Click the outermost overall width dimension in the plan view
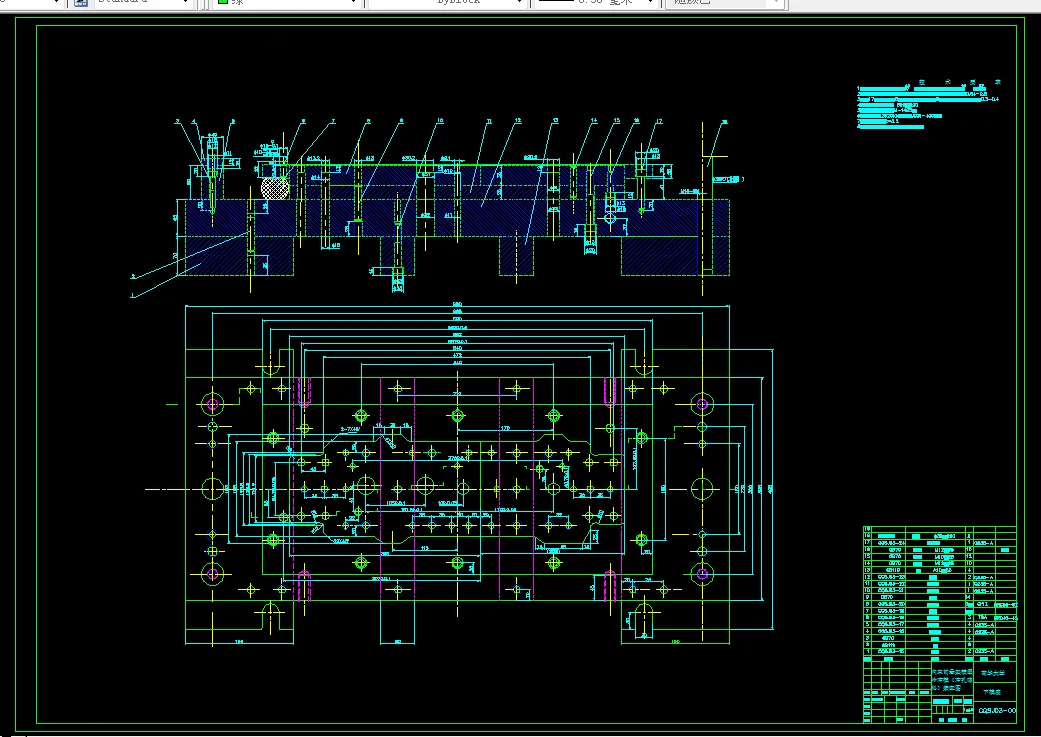The width and height of the screenshot is (1041, 737). click(x=457, y=306)
